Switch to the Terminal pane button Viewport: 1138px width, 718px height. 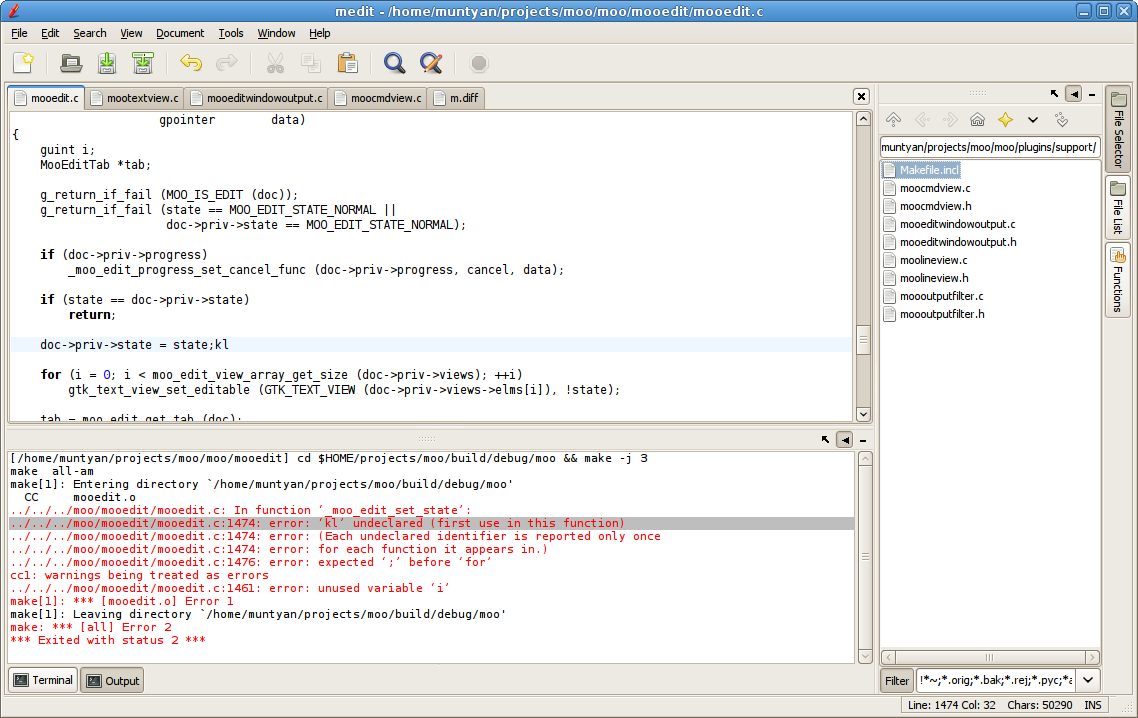tap(43, 680)
